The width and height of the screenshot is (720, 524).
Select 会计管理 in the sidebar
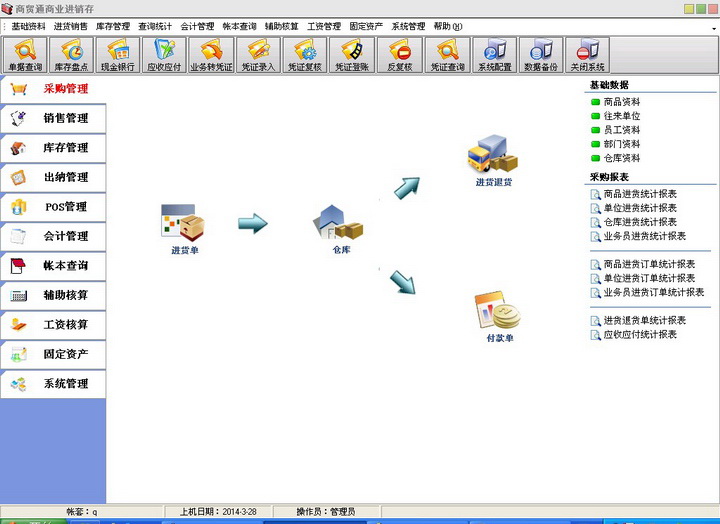[53, 236]
